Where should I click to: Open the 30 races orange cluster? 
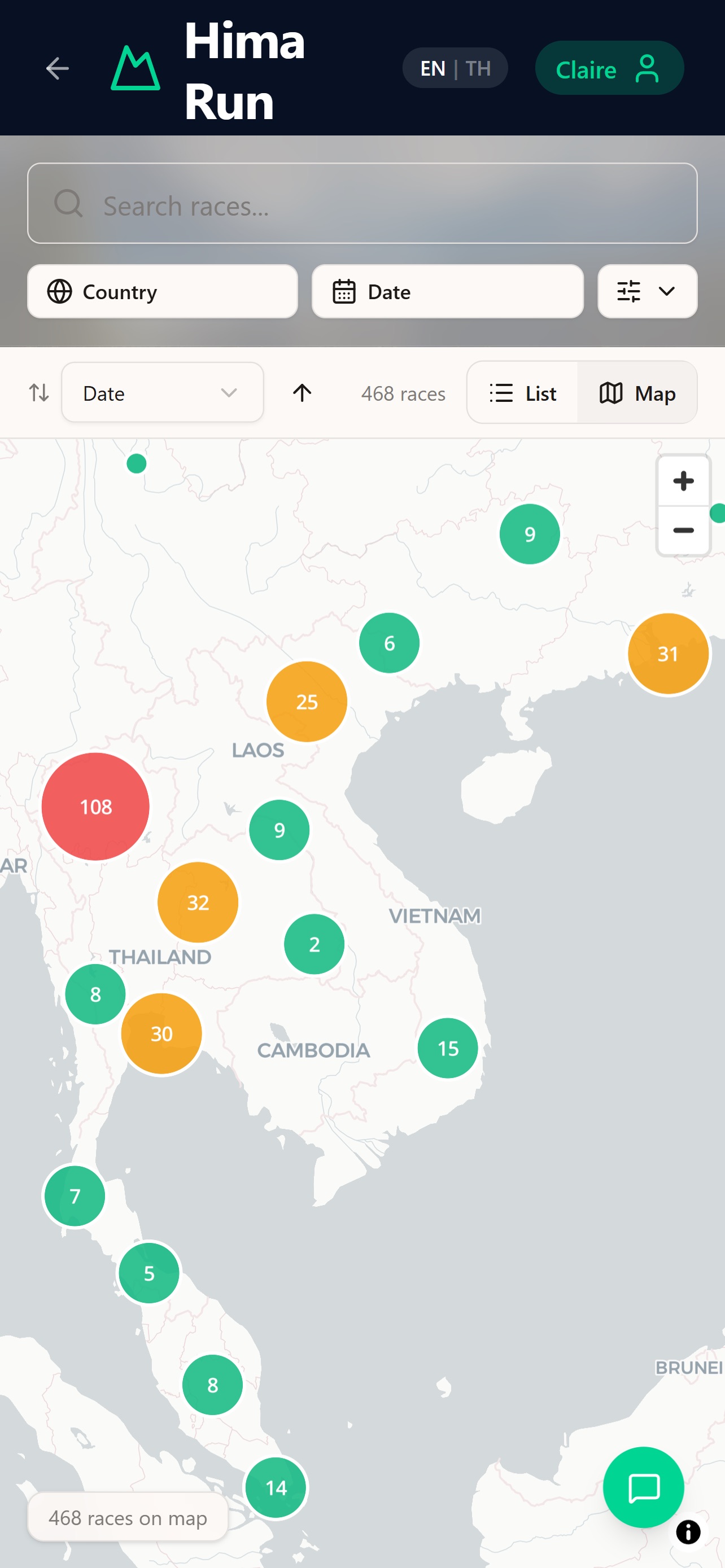pyautogui.click(x=161, y=1033)
